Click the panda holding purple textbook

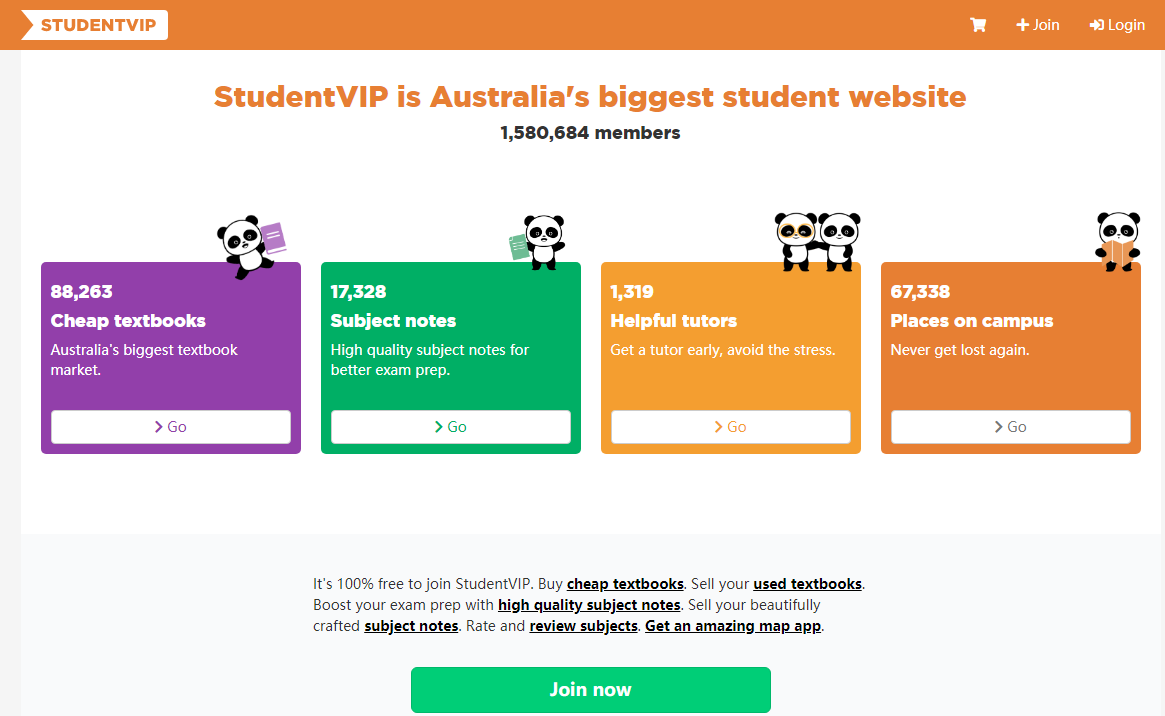[x=251, y=245]
